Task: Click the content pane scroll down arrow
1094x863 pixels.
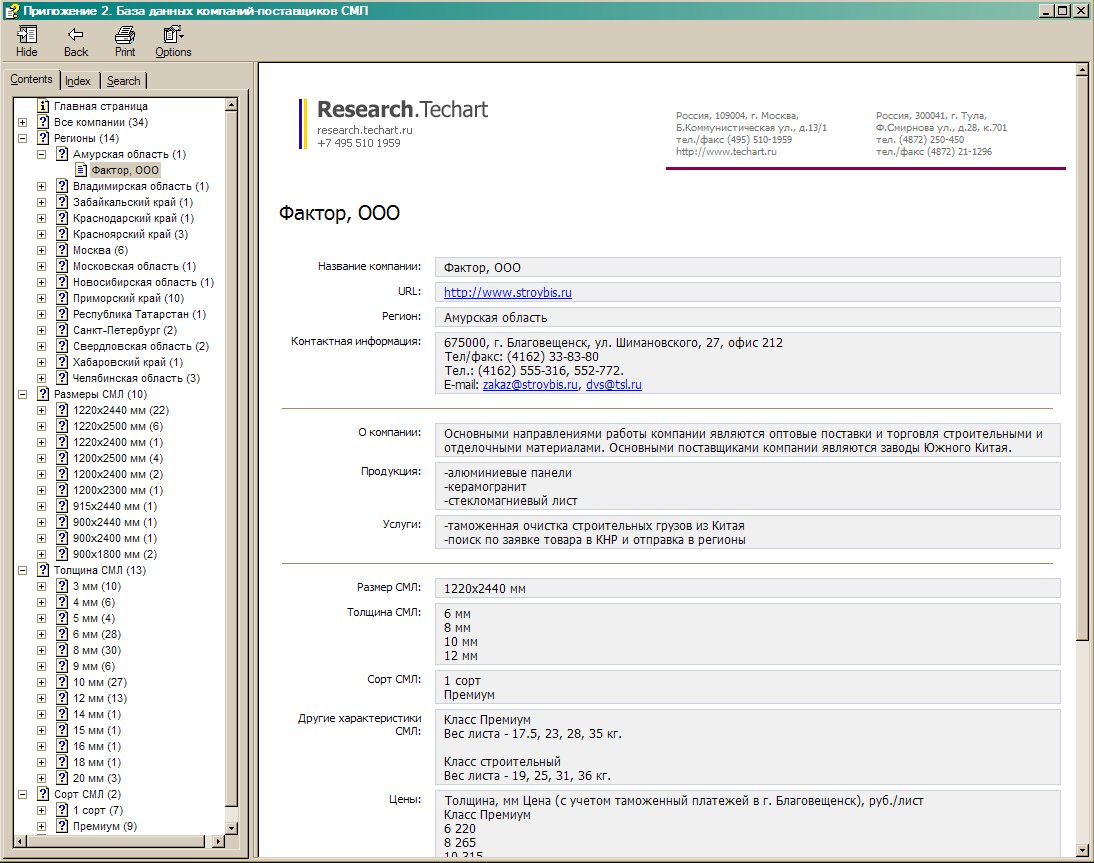Action: pyautogui.click(x=1082, y=850)
